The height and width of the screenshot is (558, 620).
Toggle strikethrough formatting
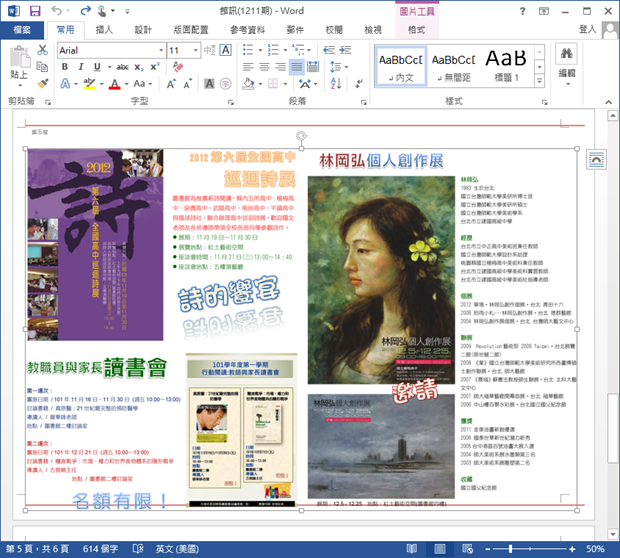point(123,67)
